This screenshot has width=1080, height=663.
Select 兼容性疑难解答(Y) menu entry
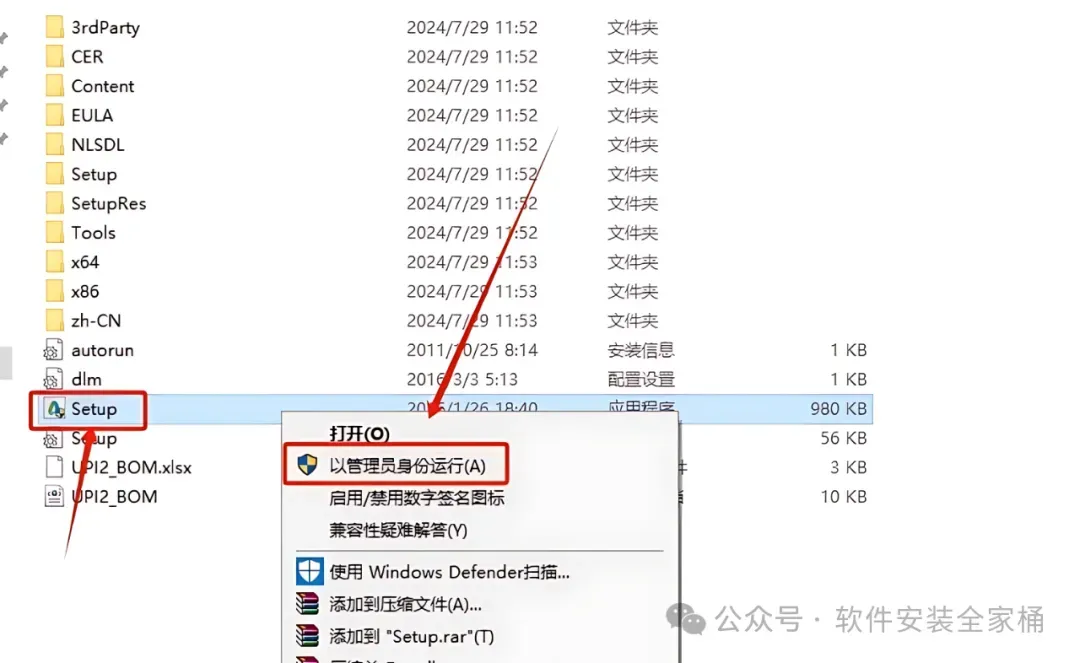398,530
